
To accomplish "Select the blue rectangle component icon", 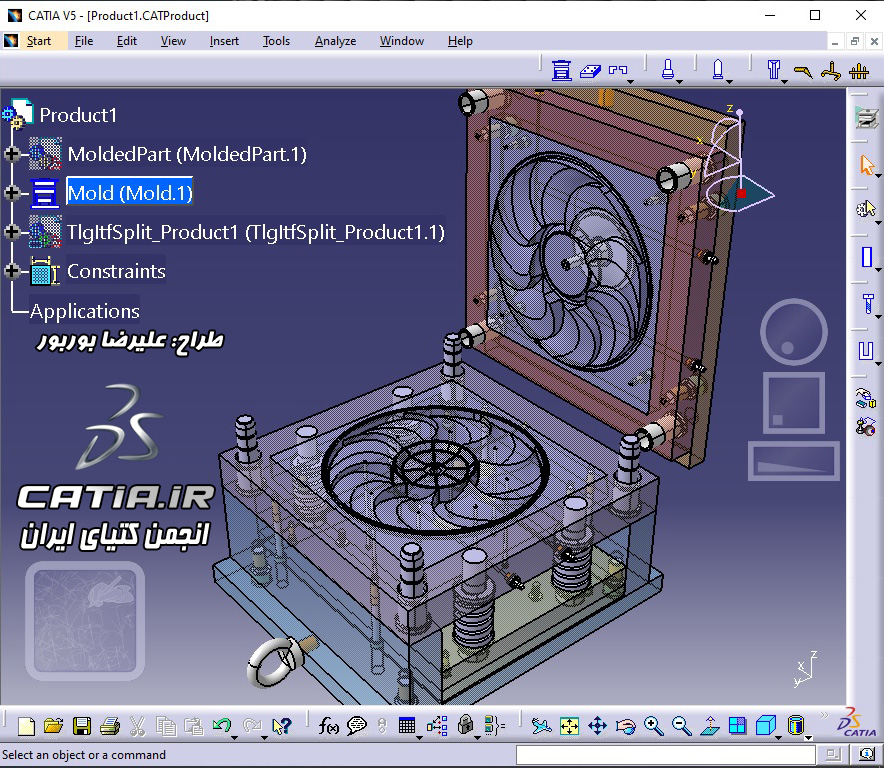I will [867, 257].
